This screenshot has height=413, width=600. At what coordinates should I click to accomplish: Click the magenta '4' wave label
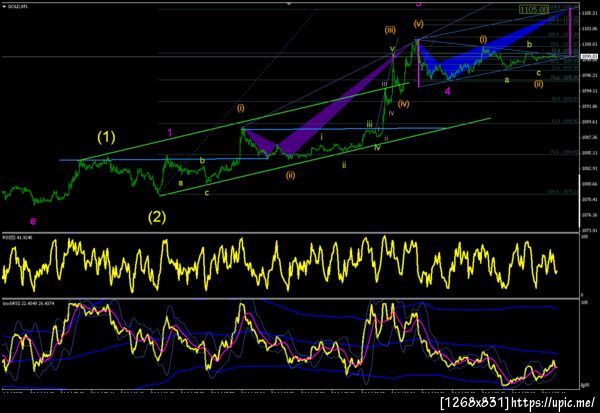[448, 91]
